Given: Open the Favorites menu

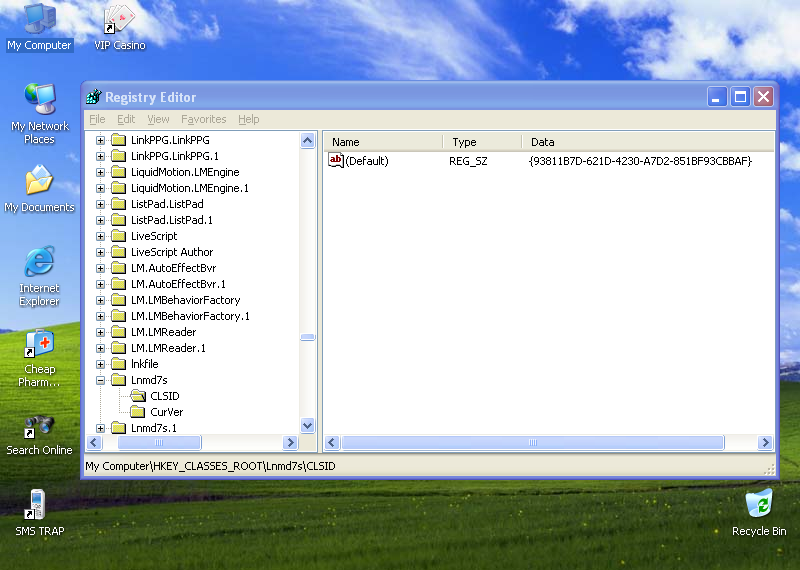Looking at the screenshot, I should (x=204, y=119).
